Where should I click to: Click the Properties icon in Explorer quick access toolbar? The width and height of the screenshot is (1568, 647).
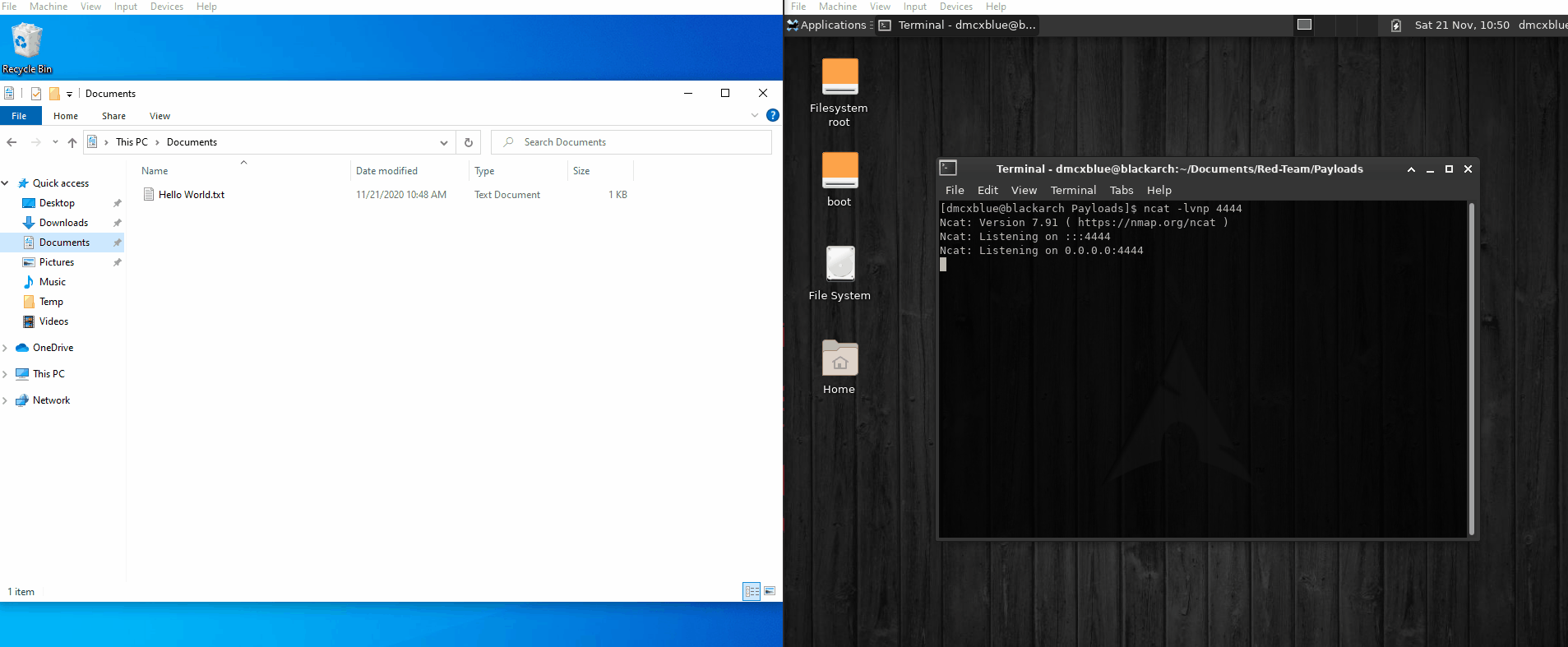point(36,94)
